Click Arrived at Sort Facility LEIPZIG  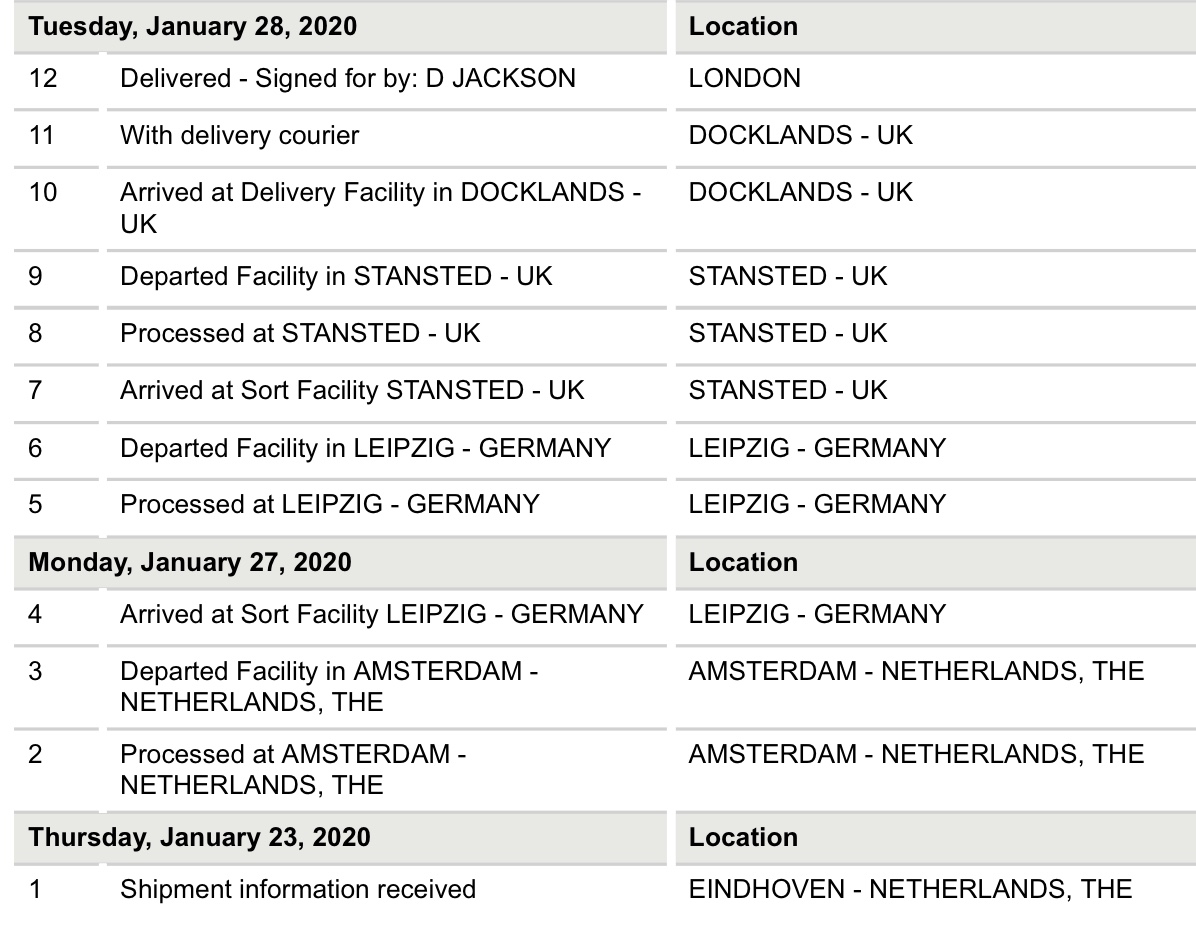[x=381, y=614]
